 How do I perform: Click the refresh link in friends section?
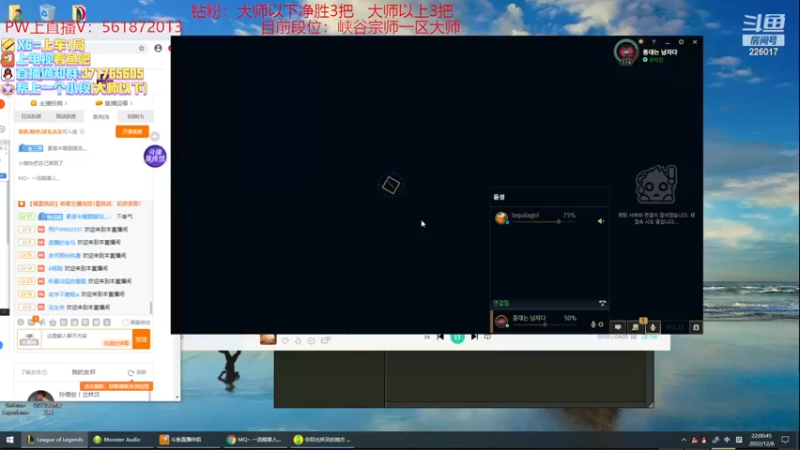point(137,372)
